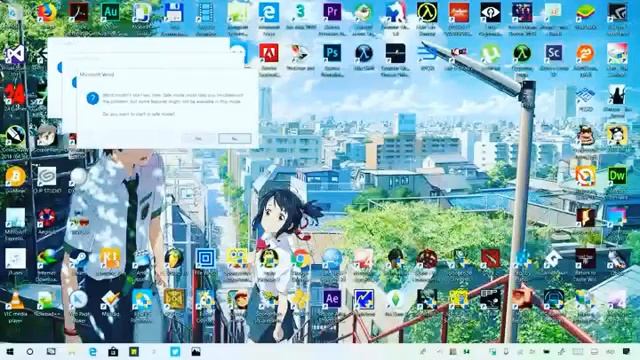This screenshot has height=360, width=640.
Task: Open the gold coin desktop shortcut
Action: tap(15, 177)
